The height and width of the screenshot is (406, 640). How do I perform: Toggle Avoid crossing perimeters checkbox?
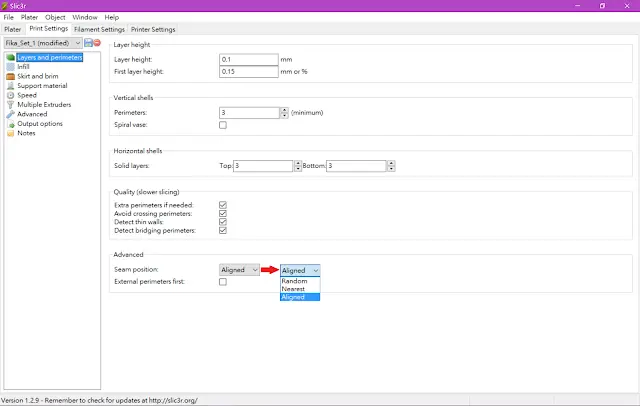point(223,213)
